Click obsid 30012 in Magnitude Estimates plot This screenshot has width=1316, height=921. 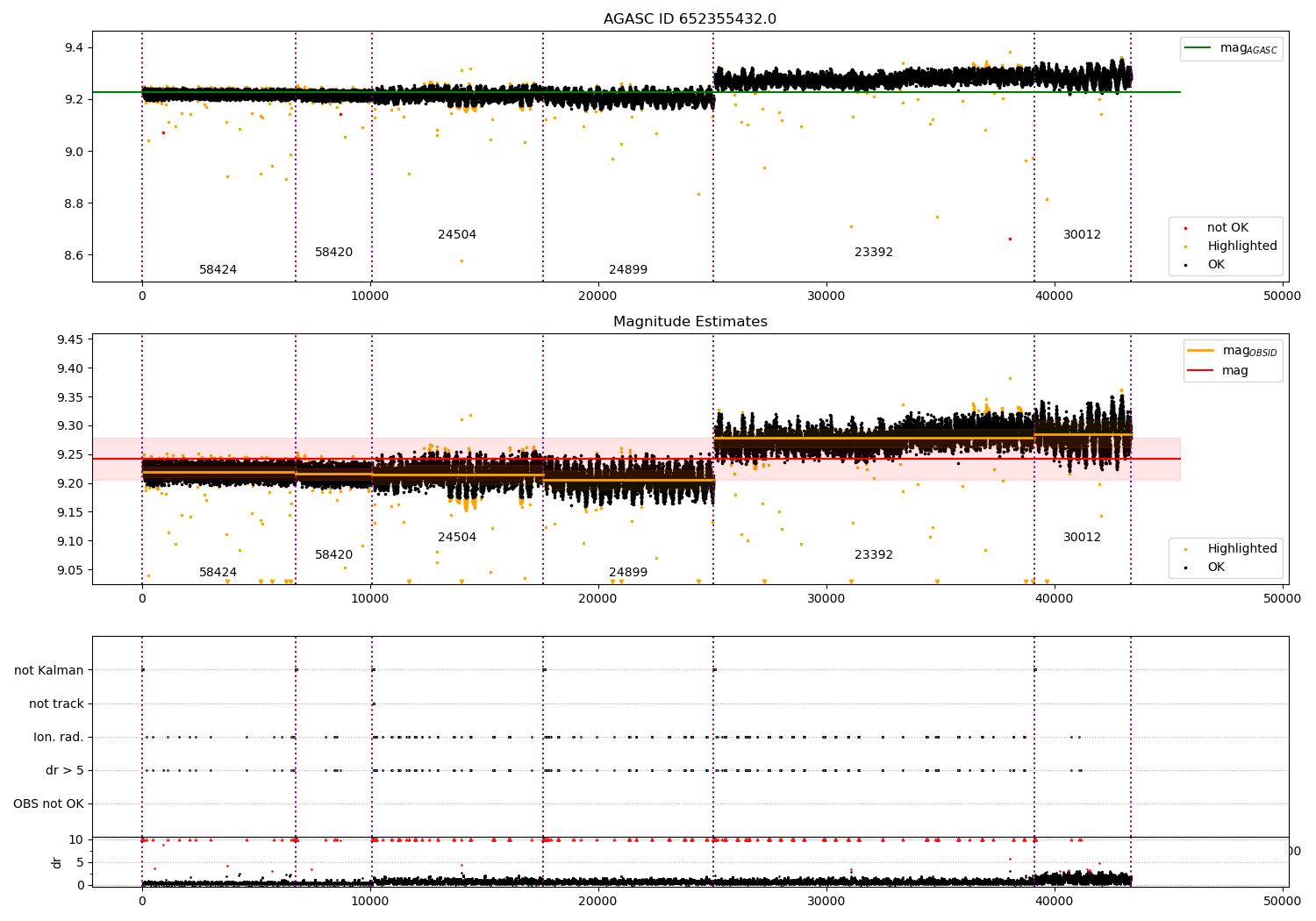(x=1082, y=538)
